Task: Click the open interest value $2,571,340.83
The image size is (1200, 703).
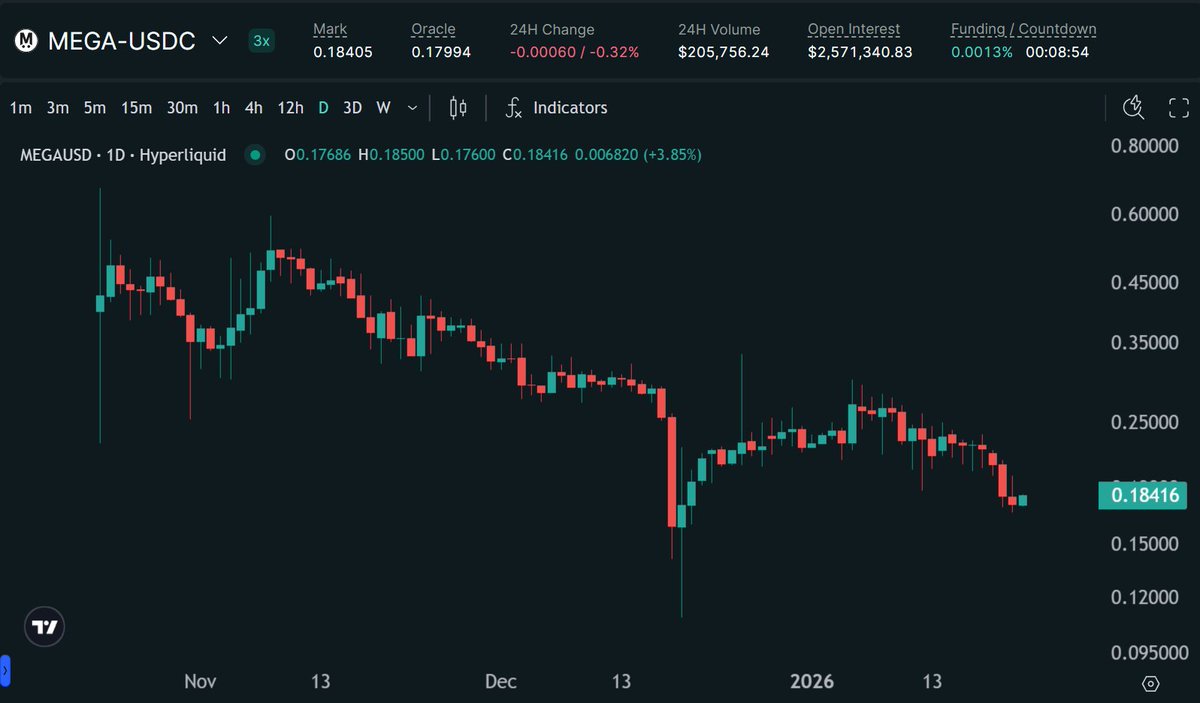Action: [860, 52]
